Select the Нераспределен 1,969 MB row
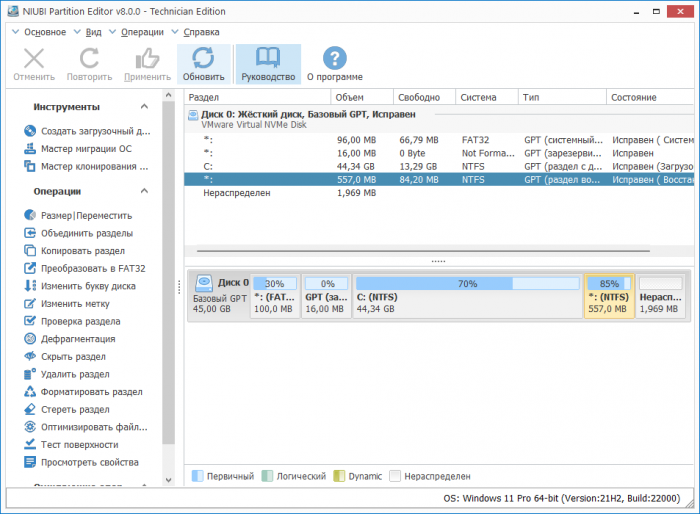This screenshot has width=700, height=514. tap(439, 193)
